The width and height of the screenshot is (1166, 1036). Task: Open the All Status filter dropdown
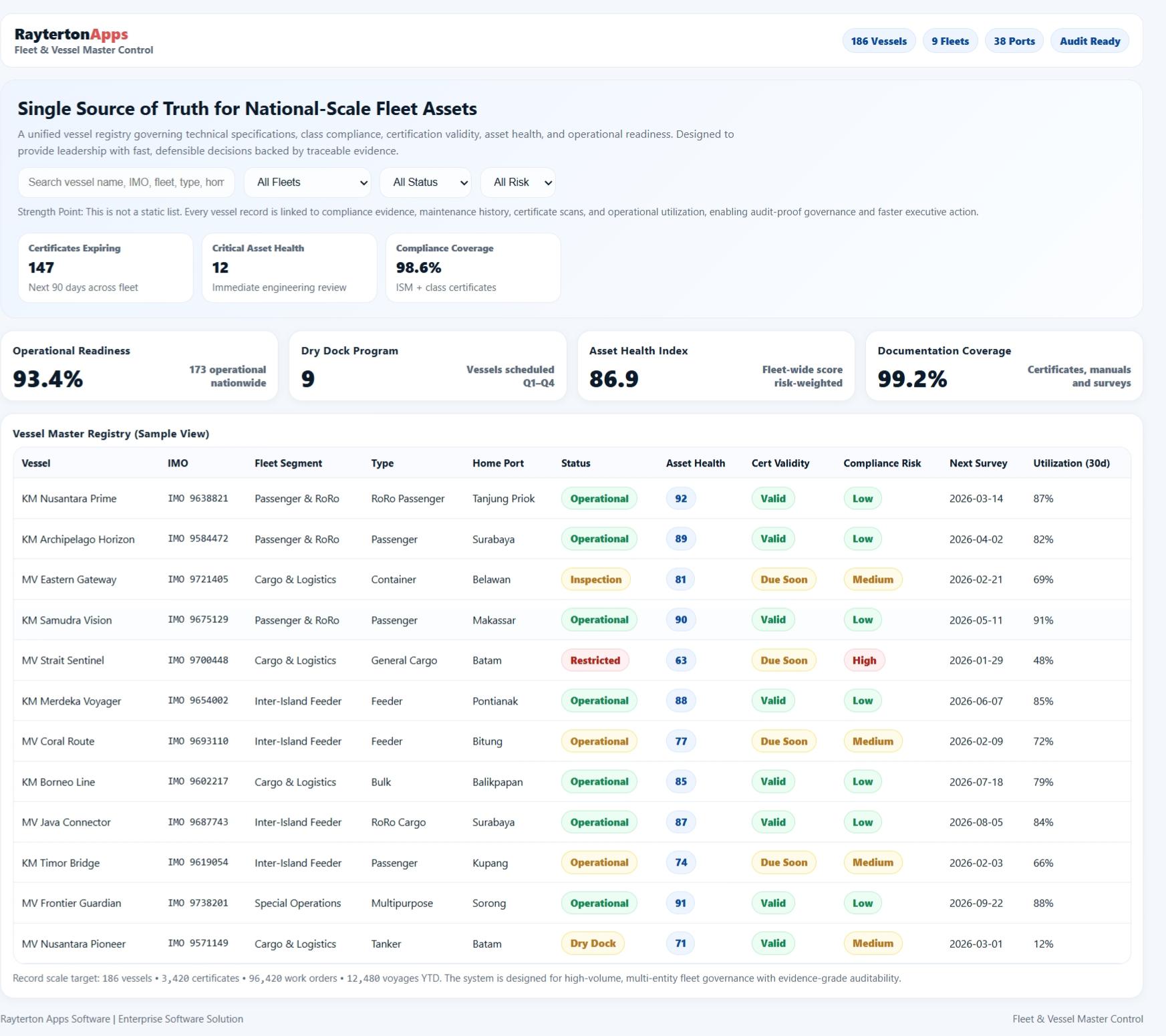click(x=425, y=182)
